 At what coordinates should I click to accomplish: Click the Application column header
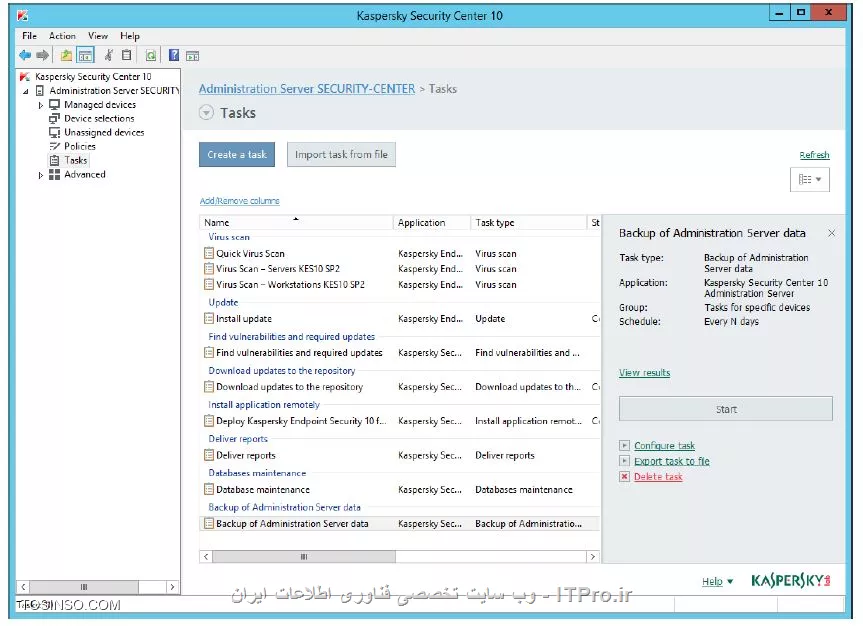pos(432,222)
